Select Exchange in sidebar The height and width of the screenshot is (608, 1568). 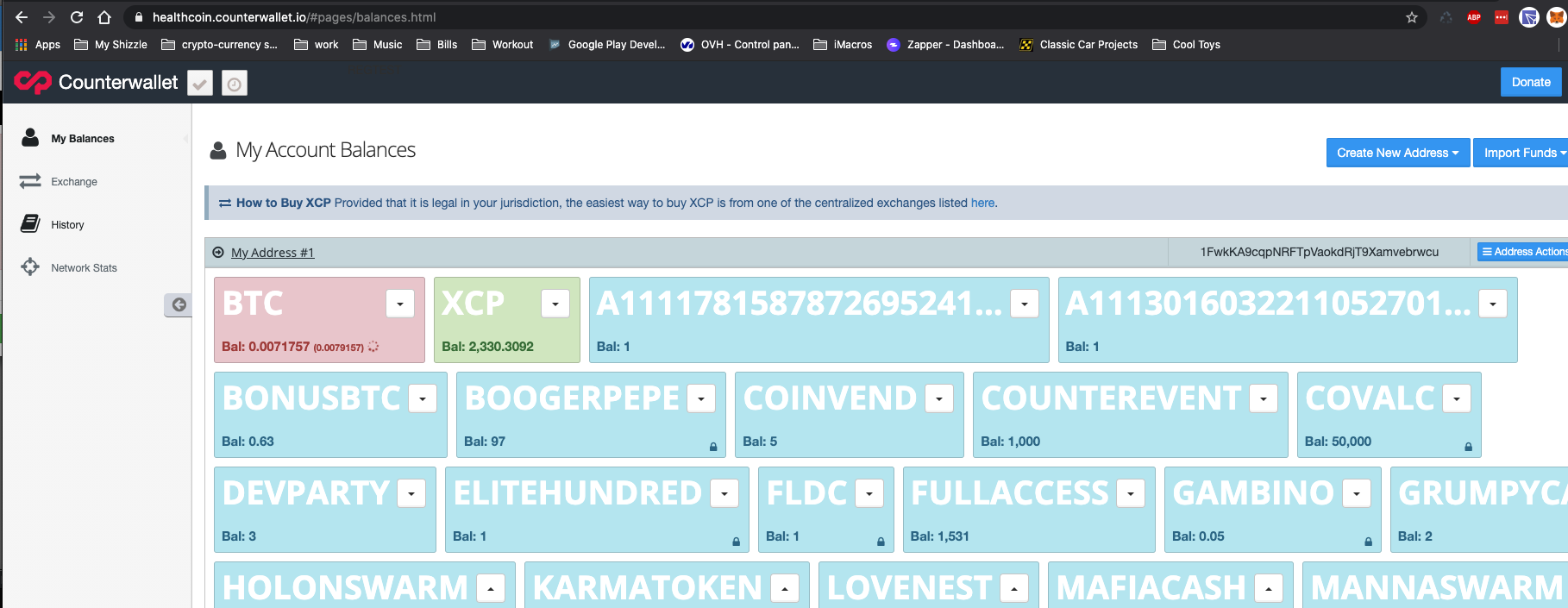coord(74,182)
